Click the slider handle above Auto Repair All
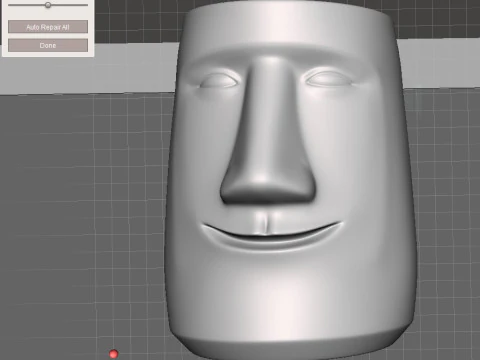The image size is (480, 360). (x=48, y=5)
